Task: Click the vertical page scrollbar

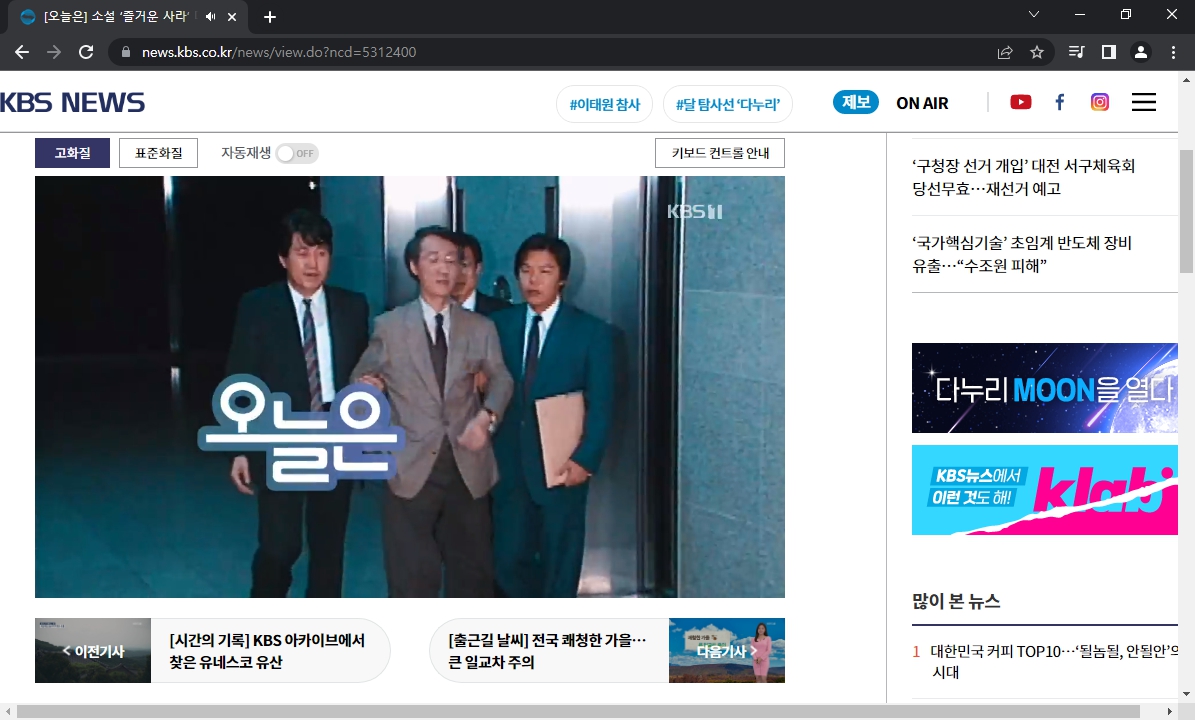Action: click(x=1187, y=211)
